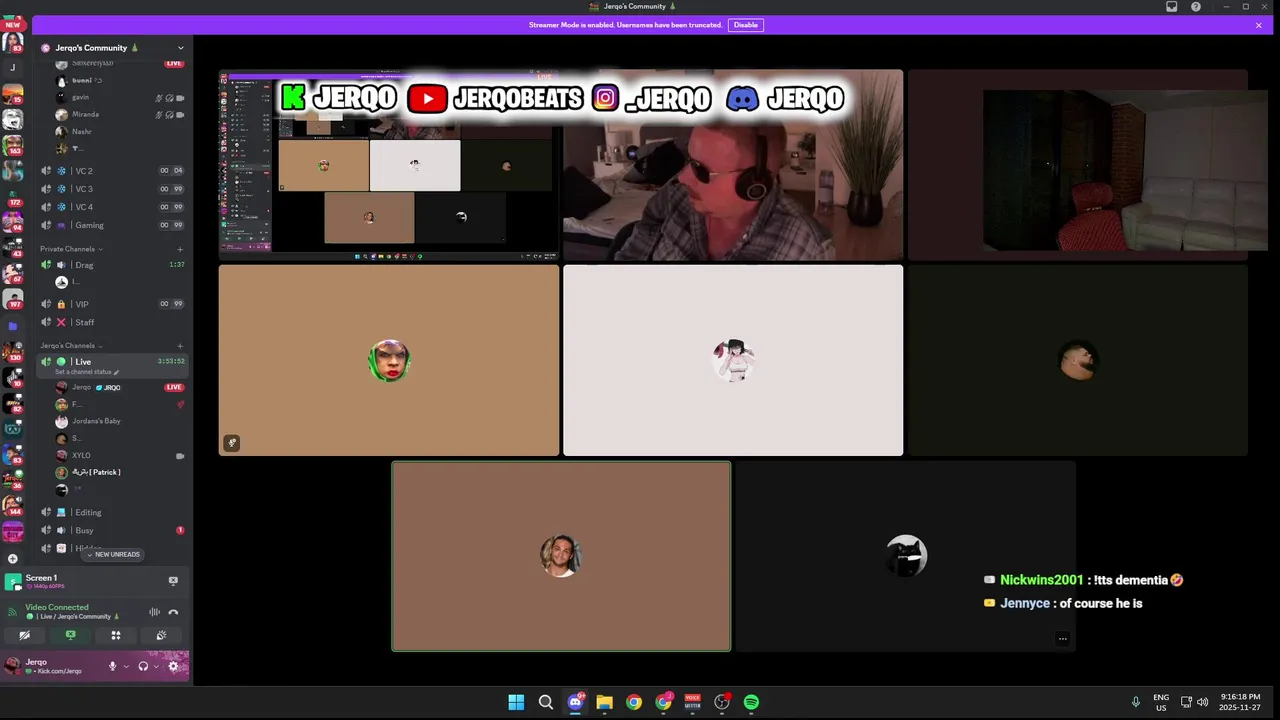Edit the Live channel status
Image resolution: width=1280 pixels, height=720 pixels.
87,372
